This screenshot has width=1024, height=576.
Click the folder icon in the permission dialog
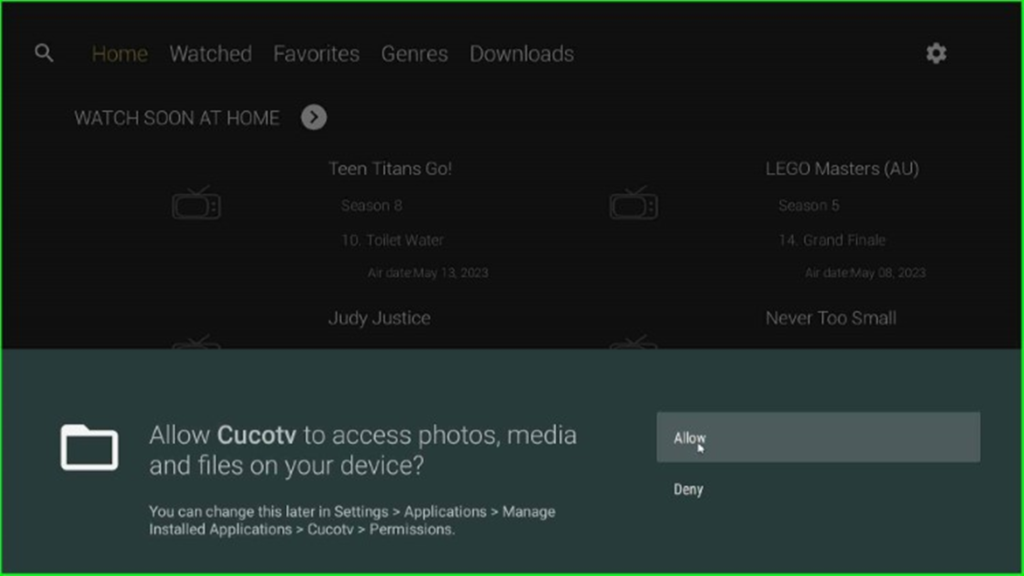coord(89,447)
